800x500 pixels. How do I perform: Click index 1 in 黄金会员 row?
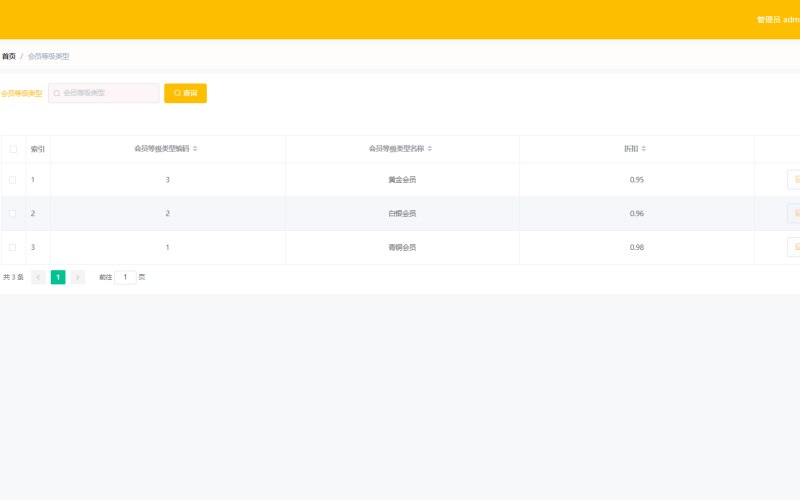click(x=33, y=180)
